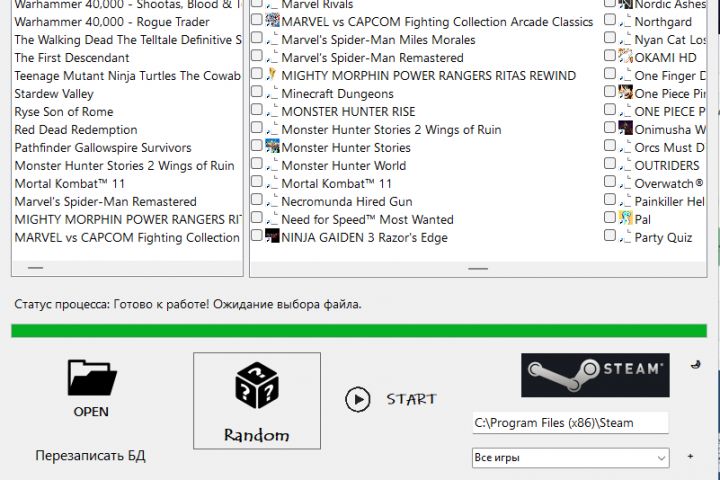Check OKAMI HD checkbox
The image size is (720, 480).
click(610, 56)
